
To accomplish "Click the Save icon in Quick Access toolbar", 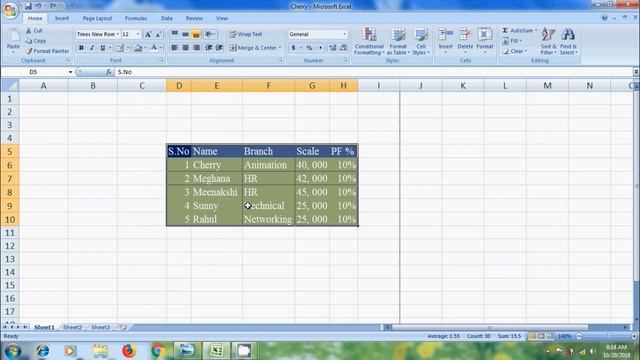I will coord(28,6).
